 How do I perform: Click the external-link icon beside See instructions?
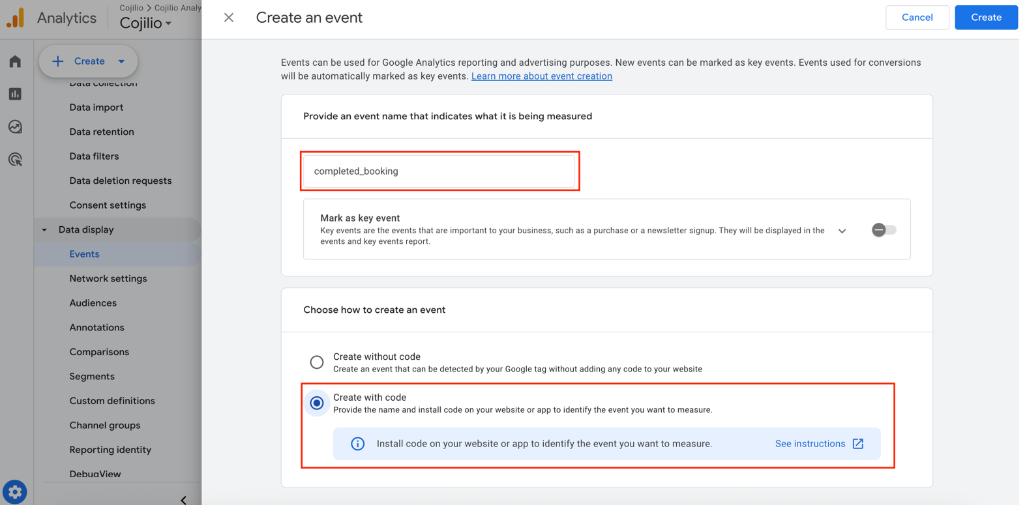(858, 444)
